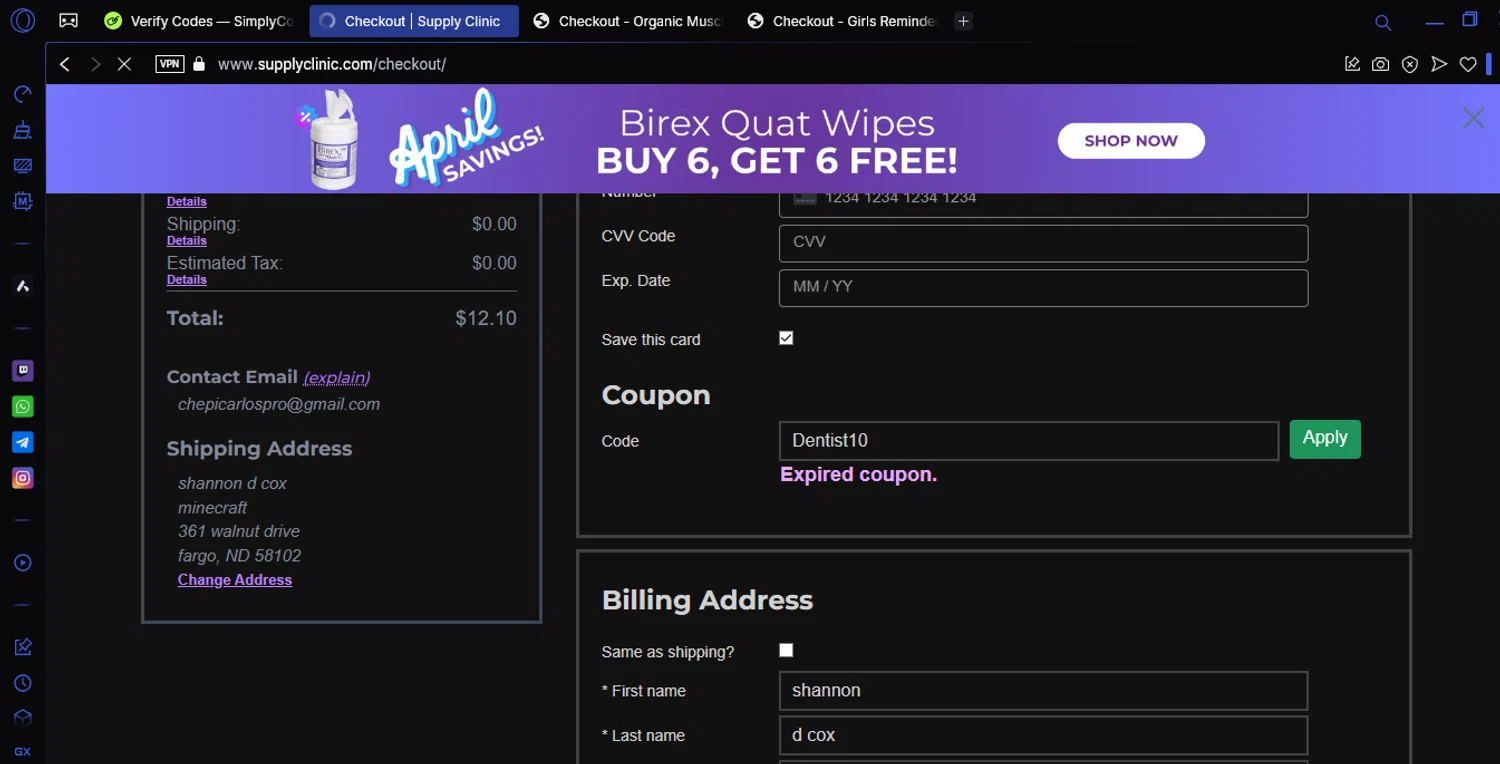Click the GX Corner icon

click(x=23, y=751)
